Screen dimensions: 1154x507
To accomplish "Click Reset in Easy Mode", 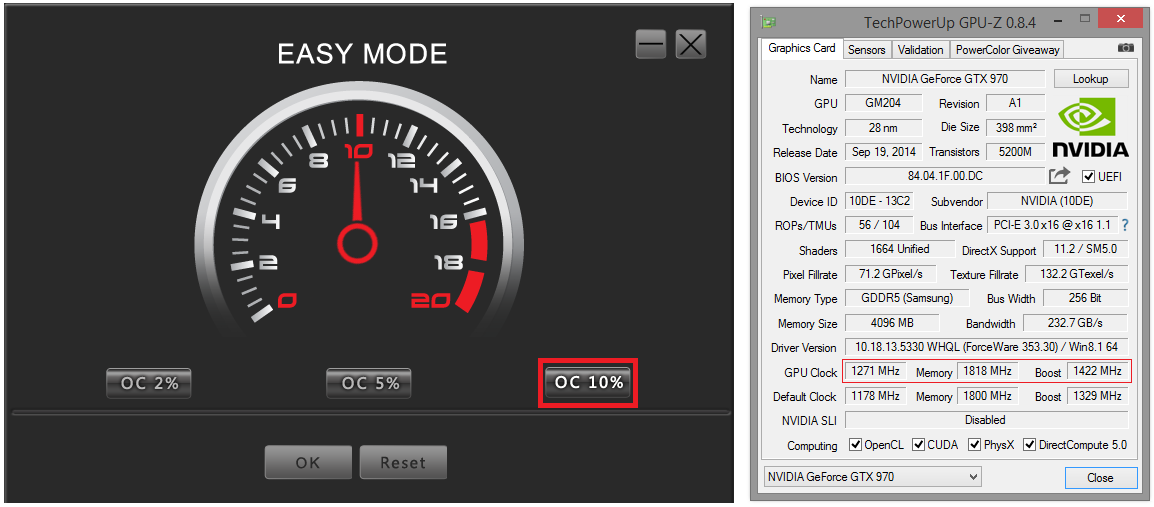I will click(x=403, y=462).
